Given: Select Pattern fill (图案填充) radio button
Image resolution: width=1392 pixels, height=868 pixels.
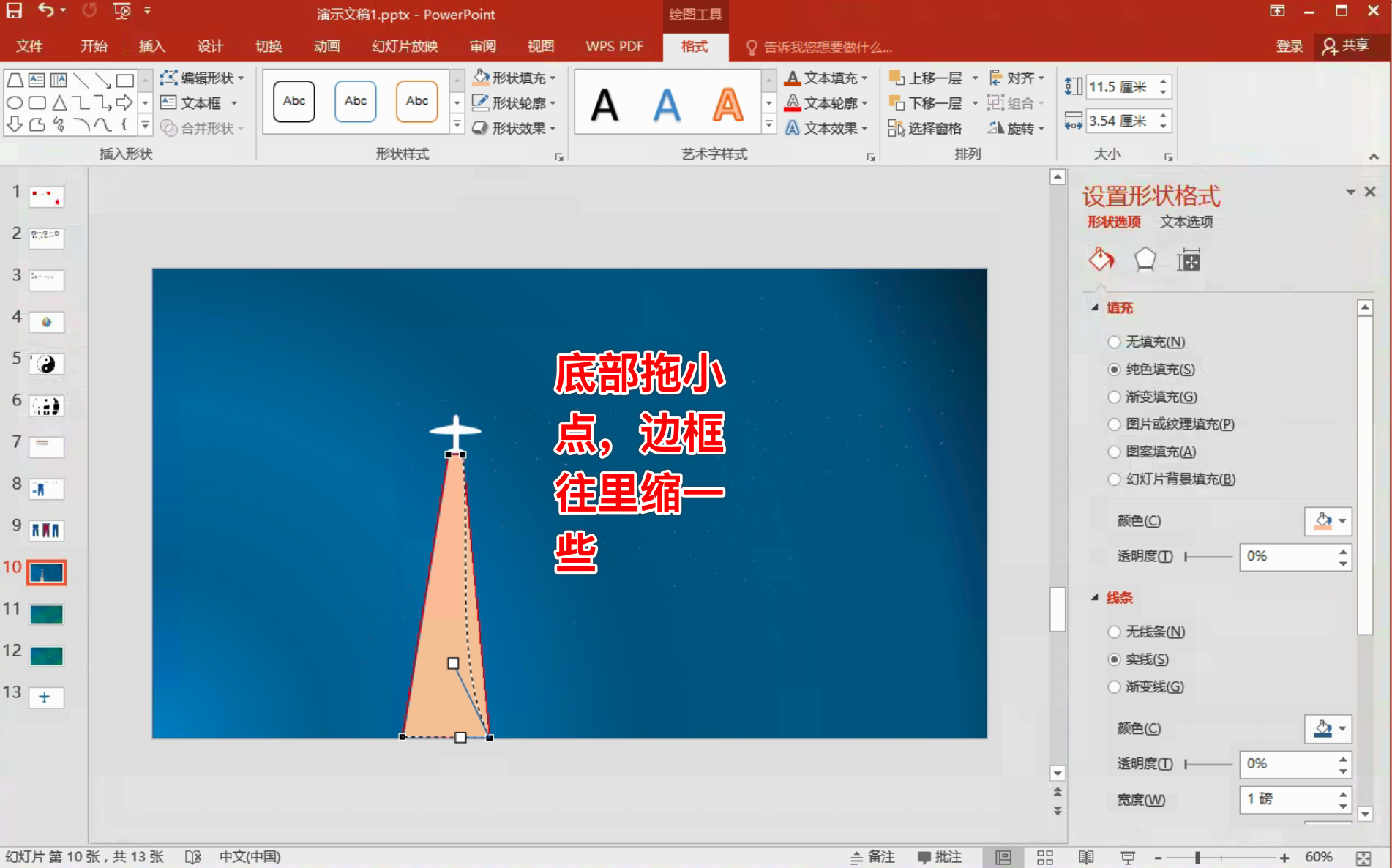Looking at the screenshot, I should point(1114,452).
